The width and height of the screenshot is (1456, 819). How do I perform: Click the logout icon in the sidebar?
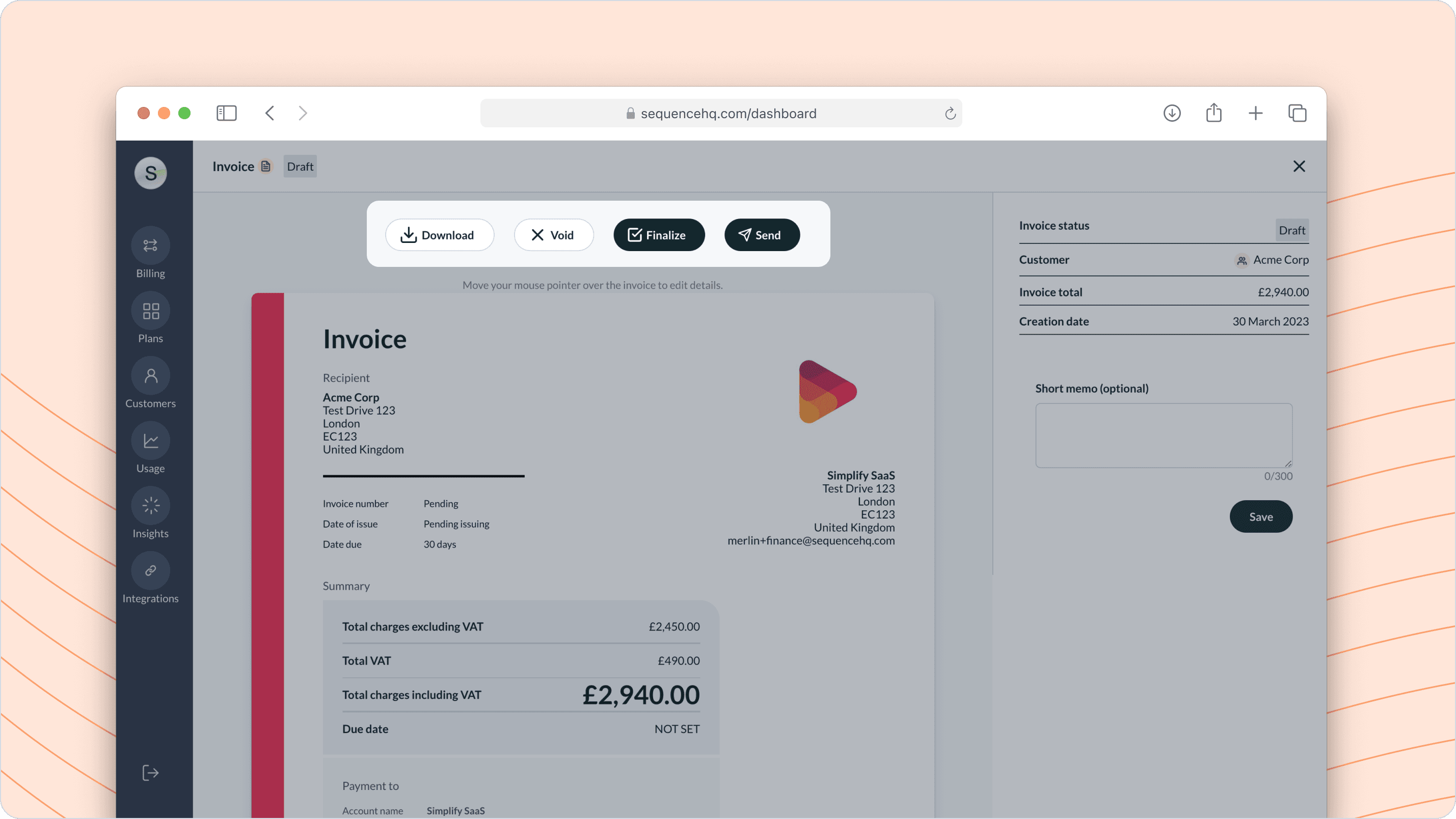[150, 773]
